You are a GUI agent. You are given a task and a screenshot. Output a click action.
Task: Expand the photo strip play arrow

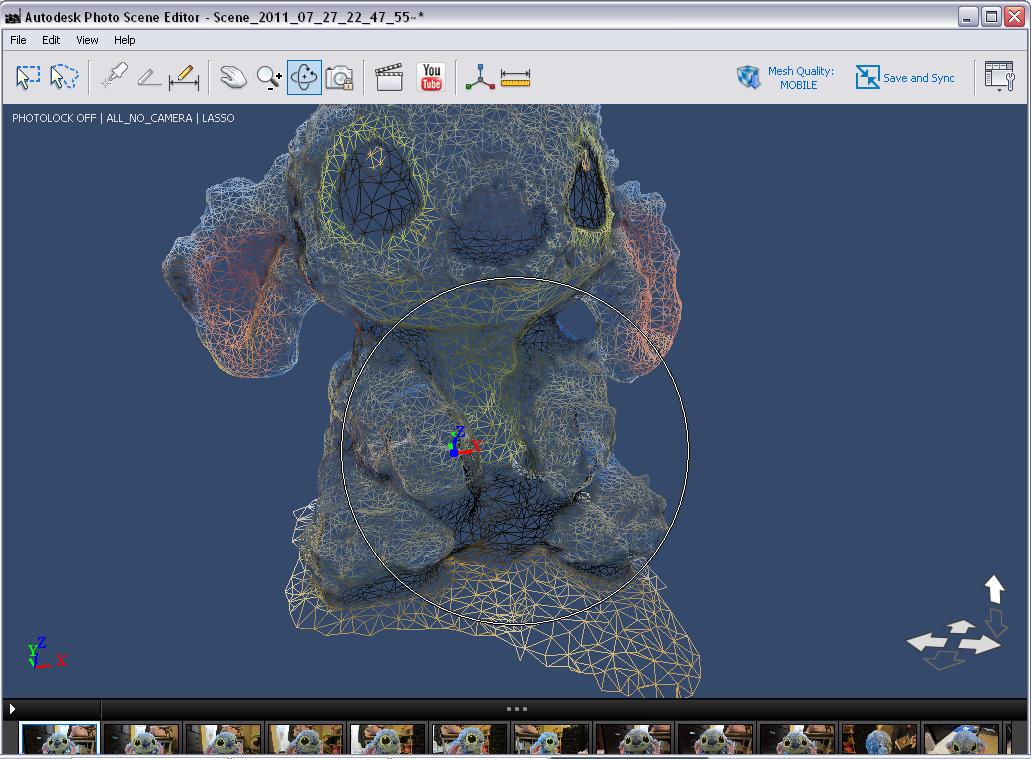point(12,709)
